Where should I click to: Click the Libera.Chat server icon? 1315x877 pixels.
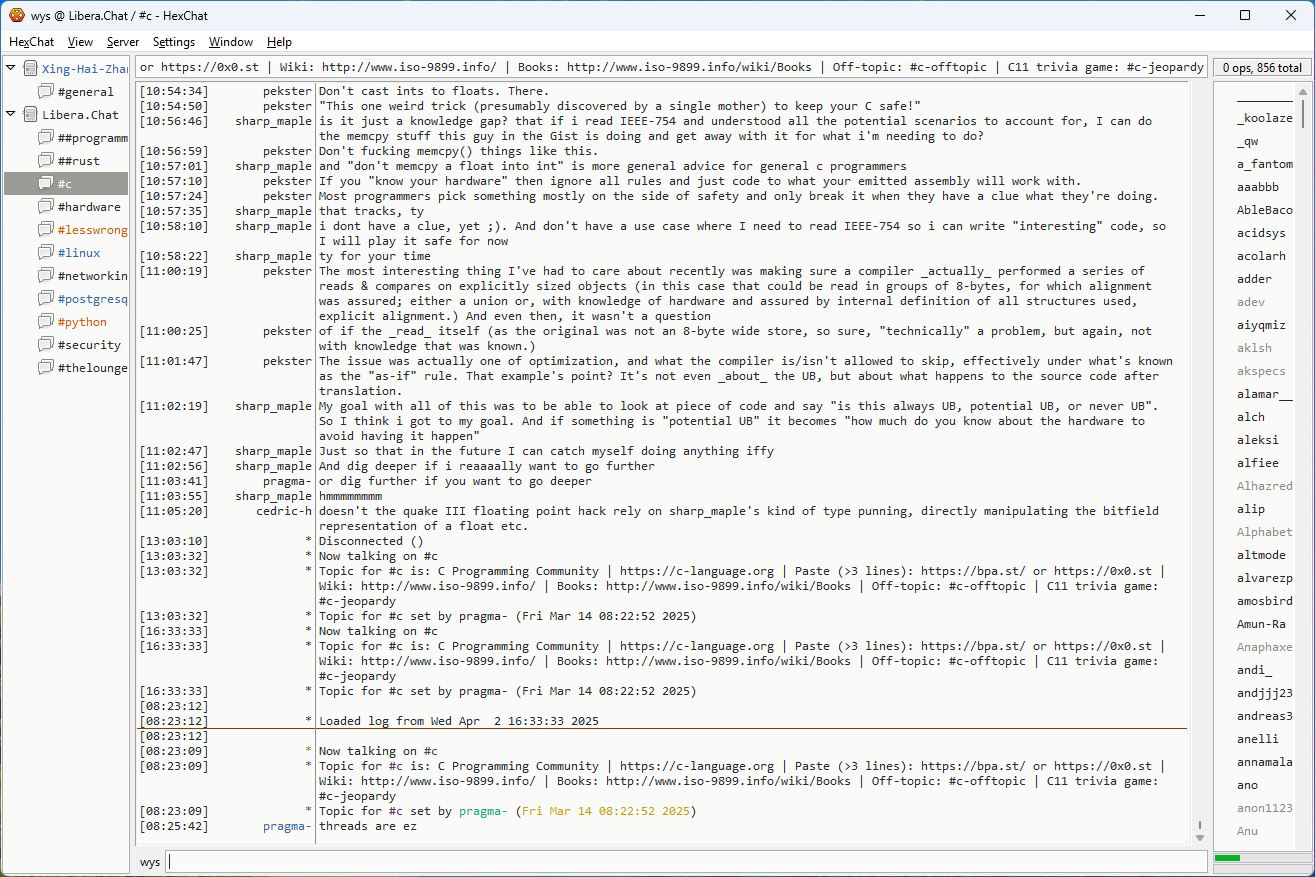[x=31, y=115]
